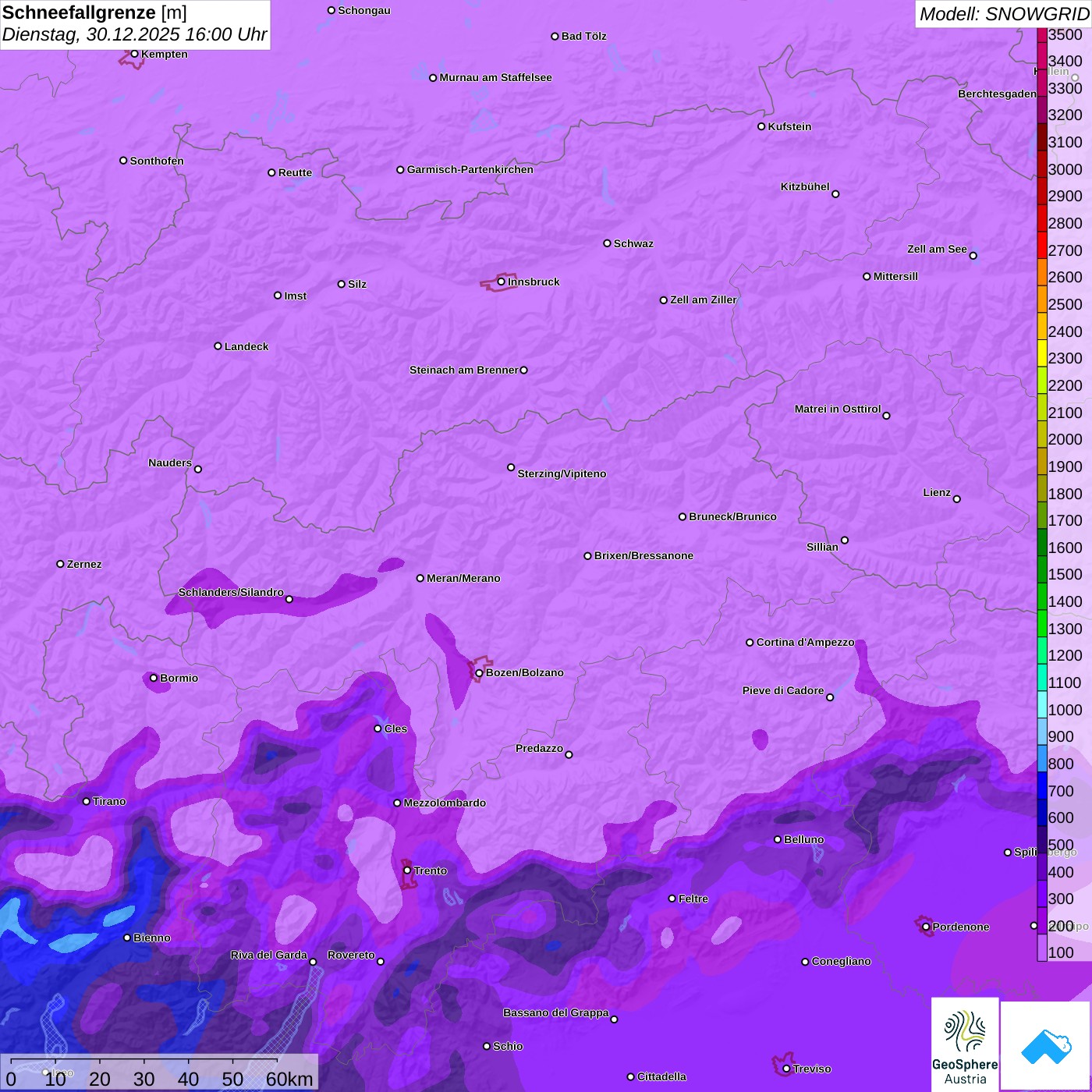
Task: Select the "Brixen/Bressanone" label
Action: coord(643,555)
